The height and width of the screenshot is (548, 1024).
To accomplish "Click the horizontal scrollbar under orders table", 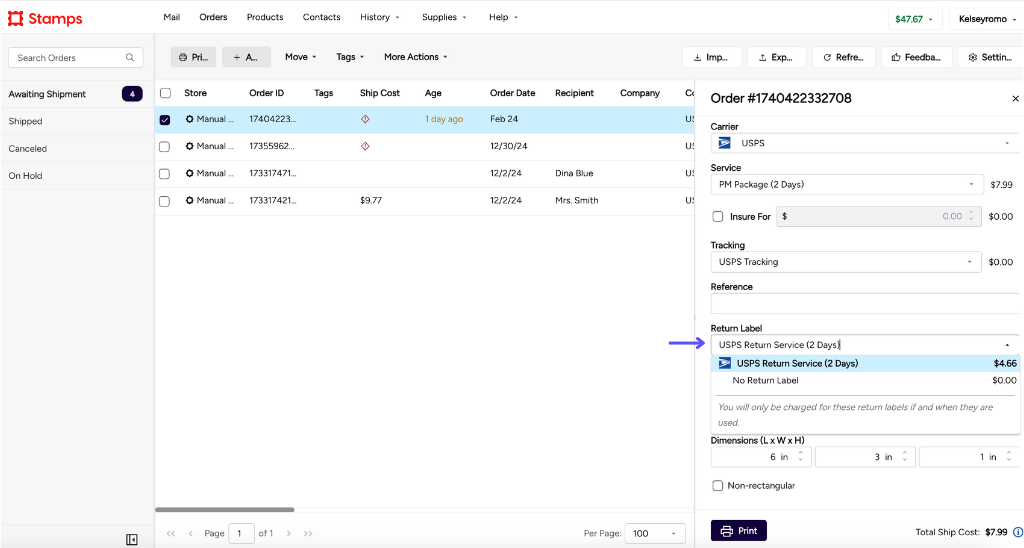I will click(x=225, y=509).
